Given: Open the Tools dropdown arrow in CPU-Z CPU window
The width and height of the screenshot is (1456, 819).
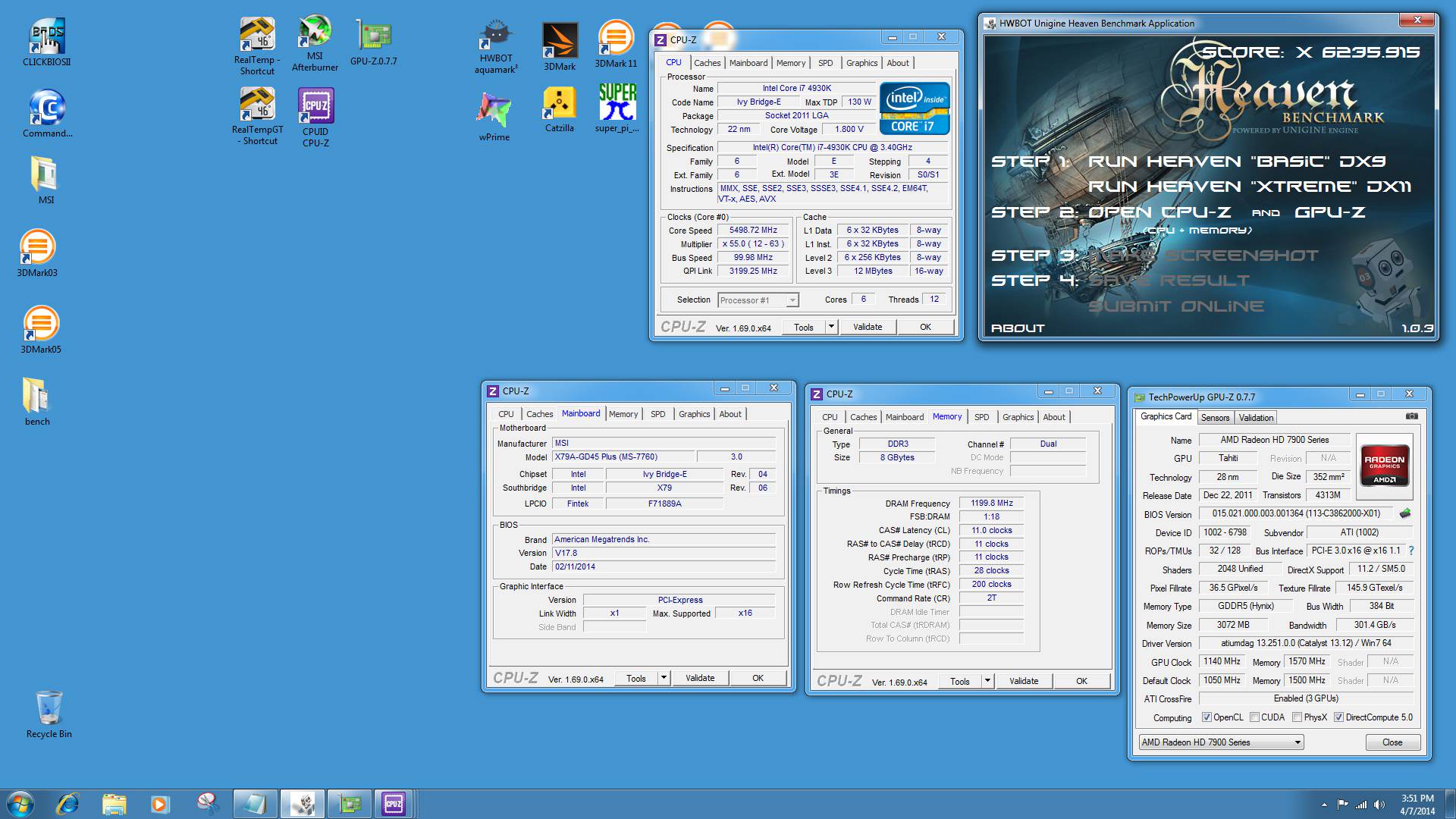Looking at the screenshot, I should coord(831,327).
